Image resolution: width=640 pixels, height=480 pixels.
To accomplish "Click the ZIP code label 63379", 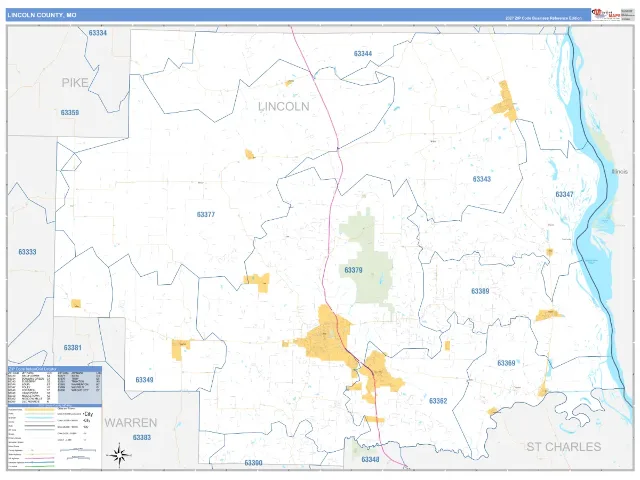I will (x=353, y=270).
